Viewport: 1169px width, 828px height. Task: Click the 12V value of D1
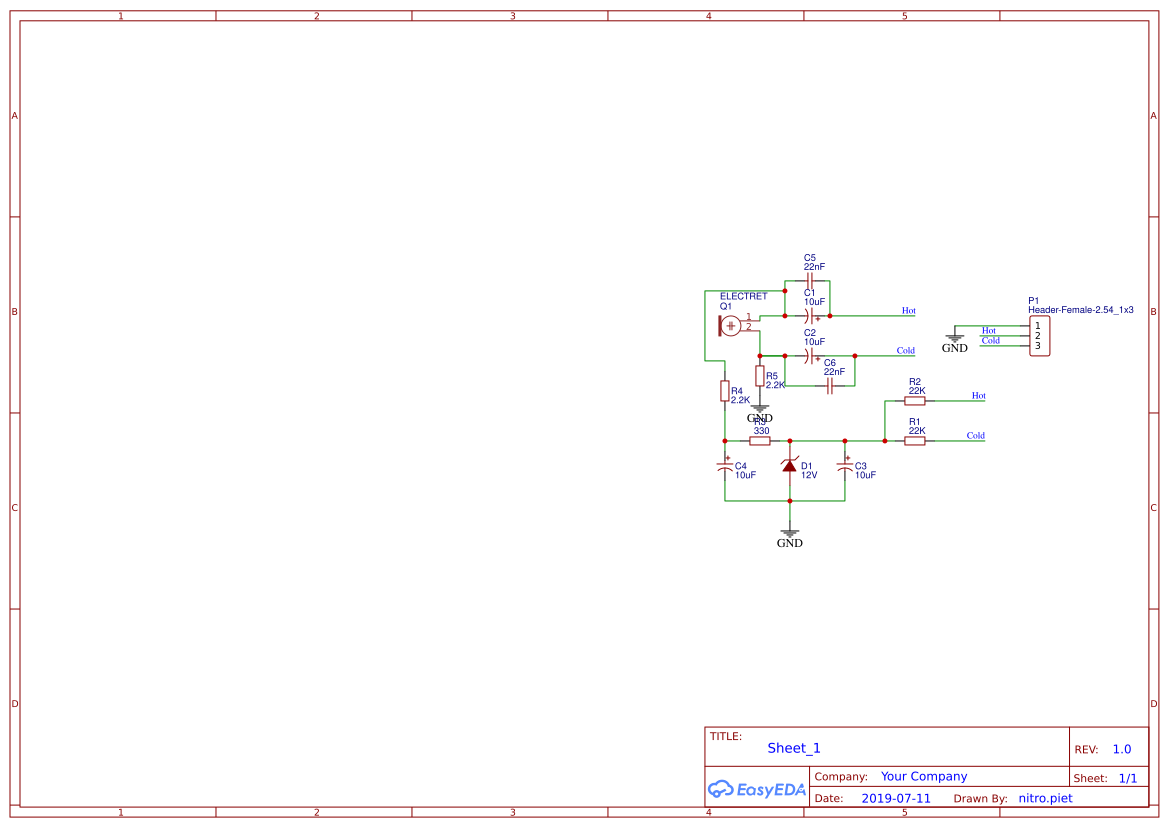pyautogui.click(x=809, y=475)
